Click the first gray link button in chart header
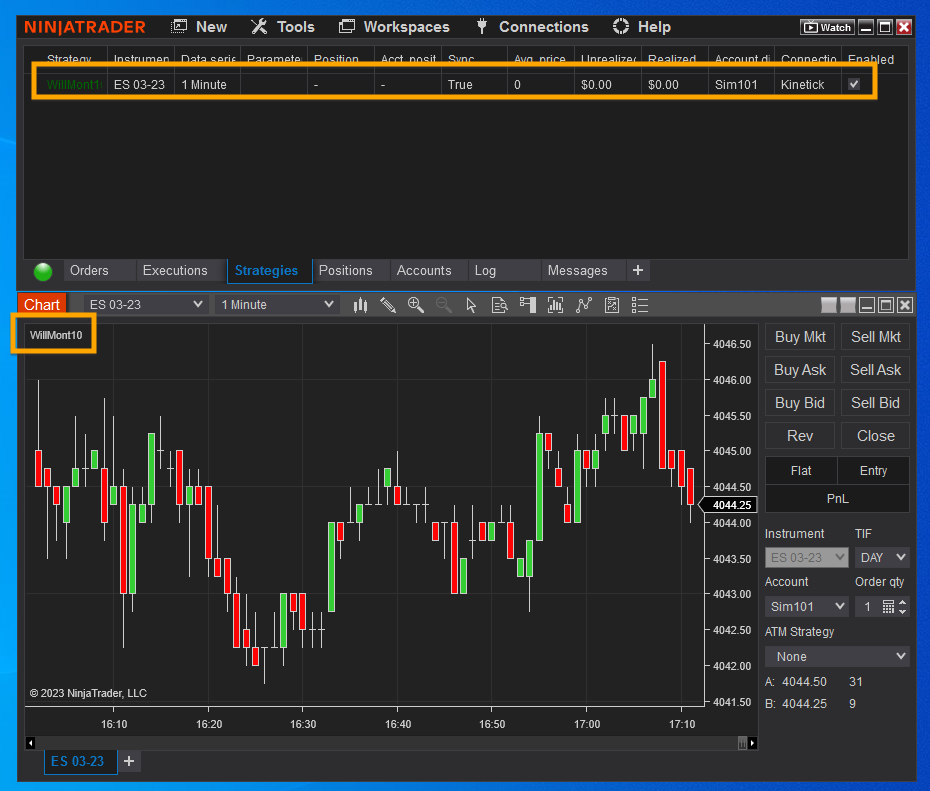Screen dimensions: 930x791 [x=829, y=305]
